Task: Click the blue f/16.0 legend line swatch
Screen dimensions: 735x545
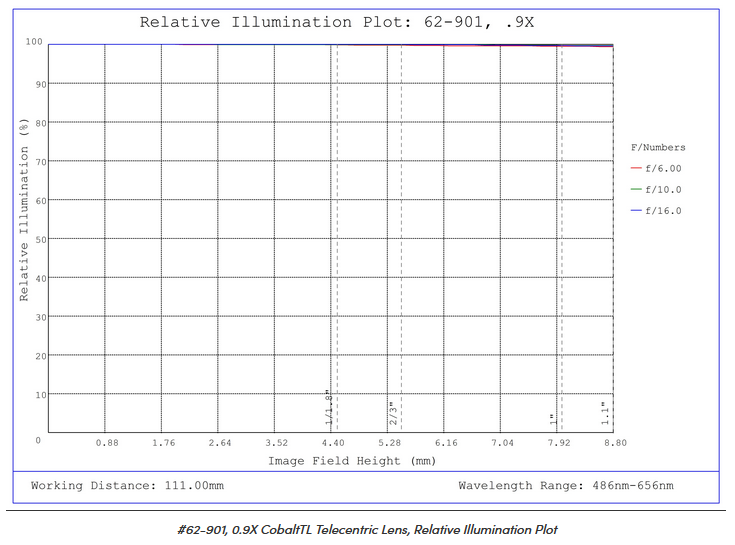Action: [x=636, y=211]
